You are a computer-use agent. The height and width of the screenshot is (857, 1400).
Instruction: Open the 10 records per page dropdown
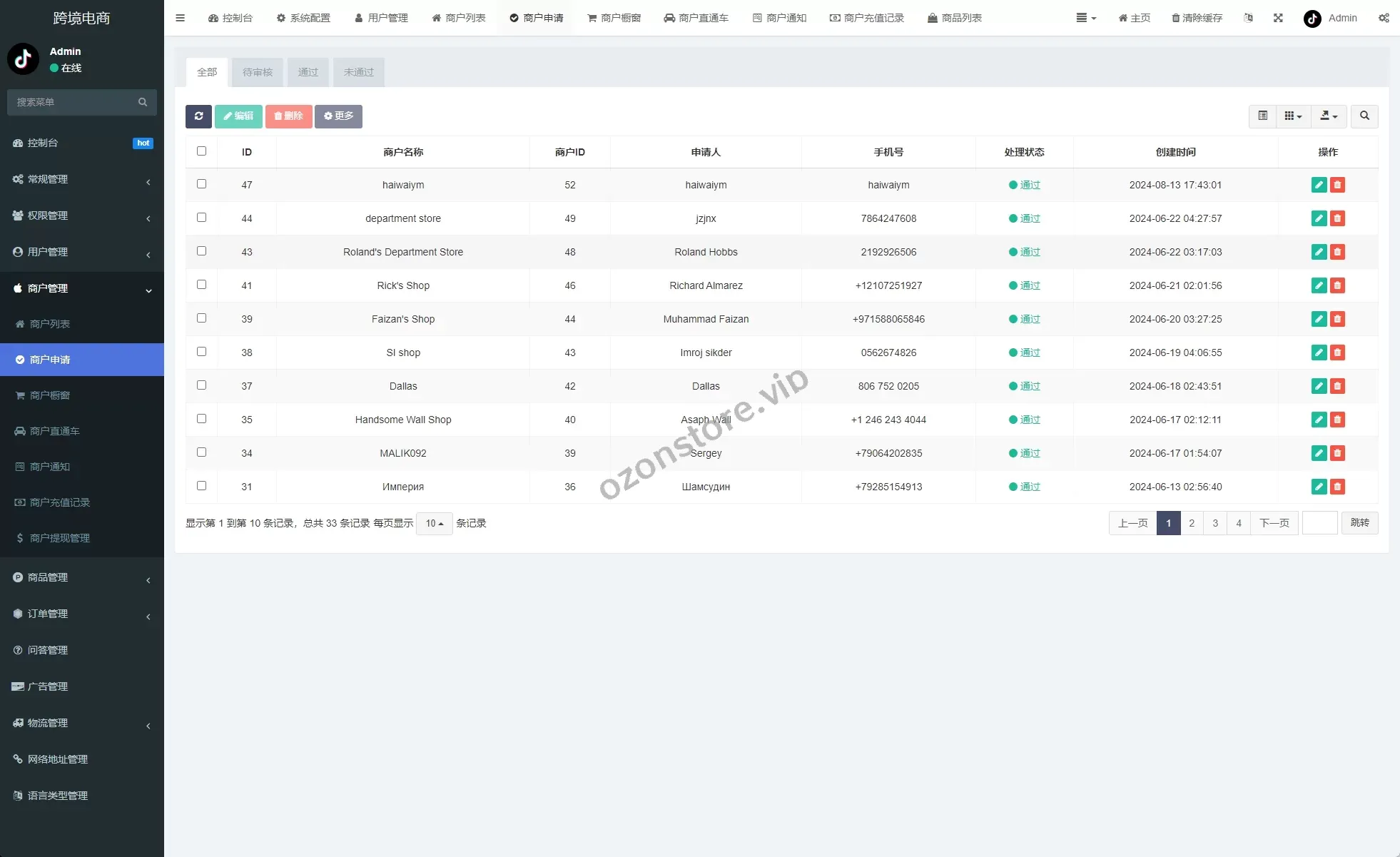click(x=434, y=523)
